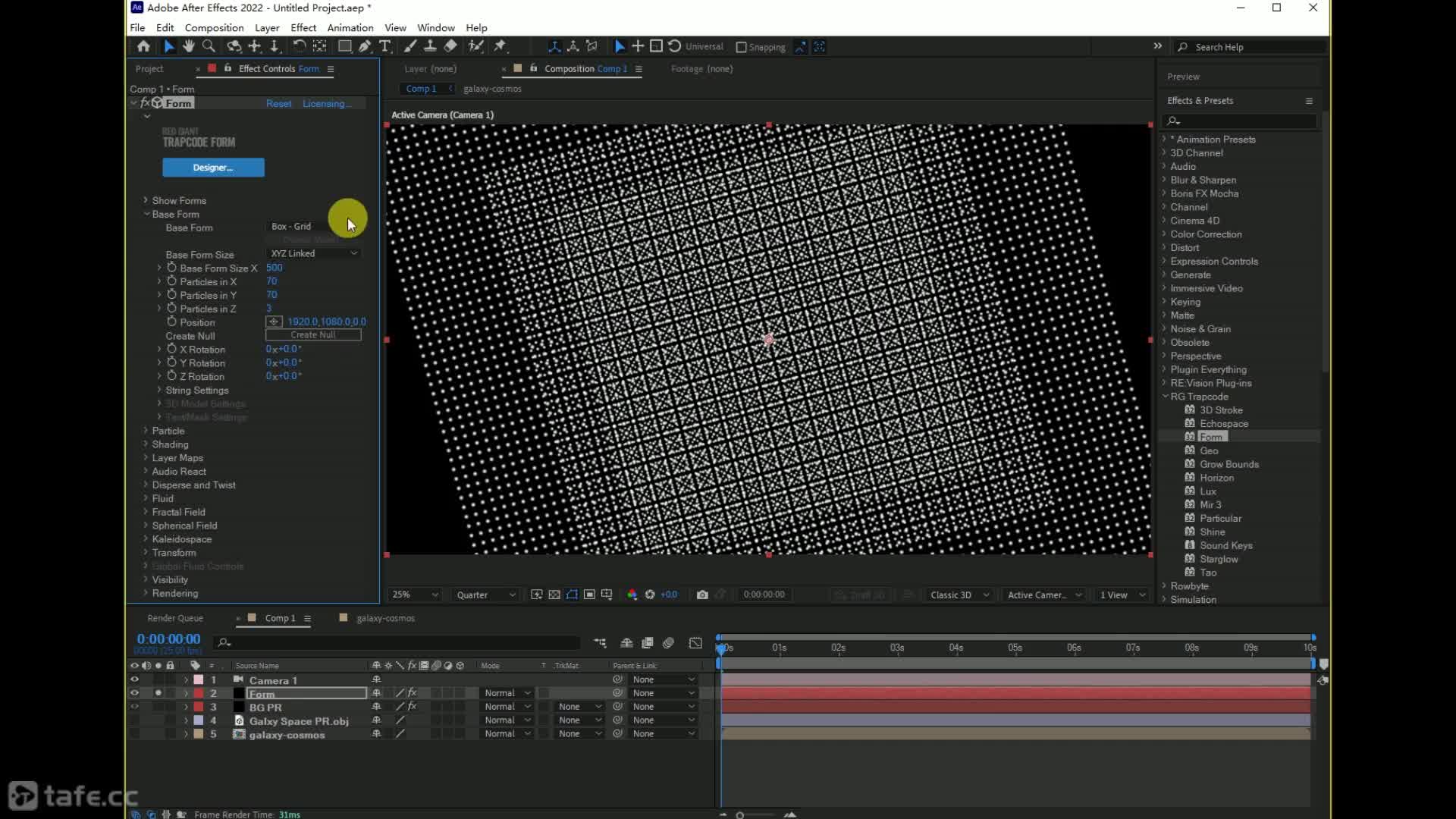The width and height of the screenshot is (1456, 819).
Task: Collapse the RG Trapcode category
Action: (1165, 397)
